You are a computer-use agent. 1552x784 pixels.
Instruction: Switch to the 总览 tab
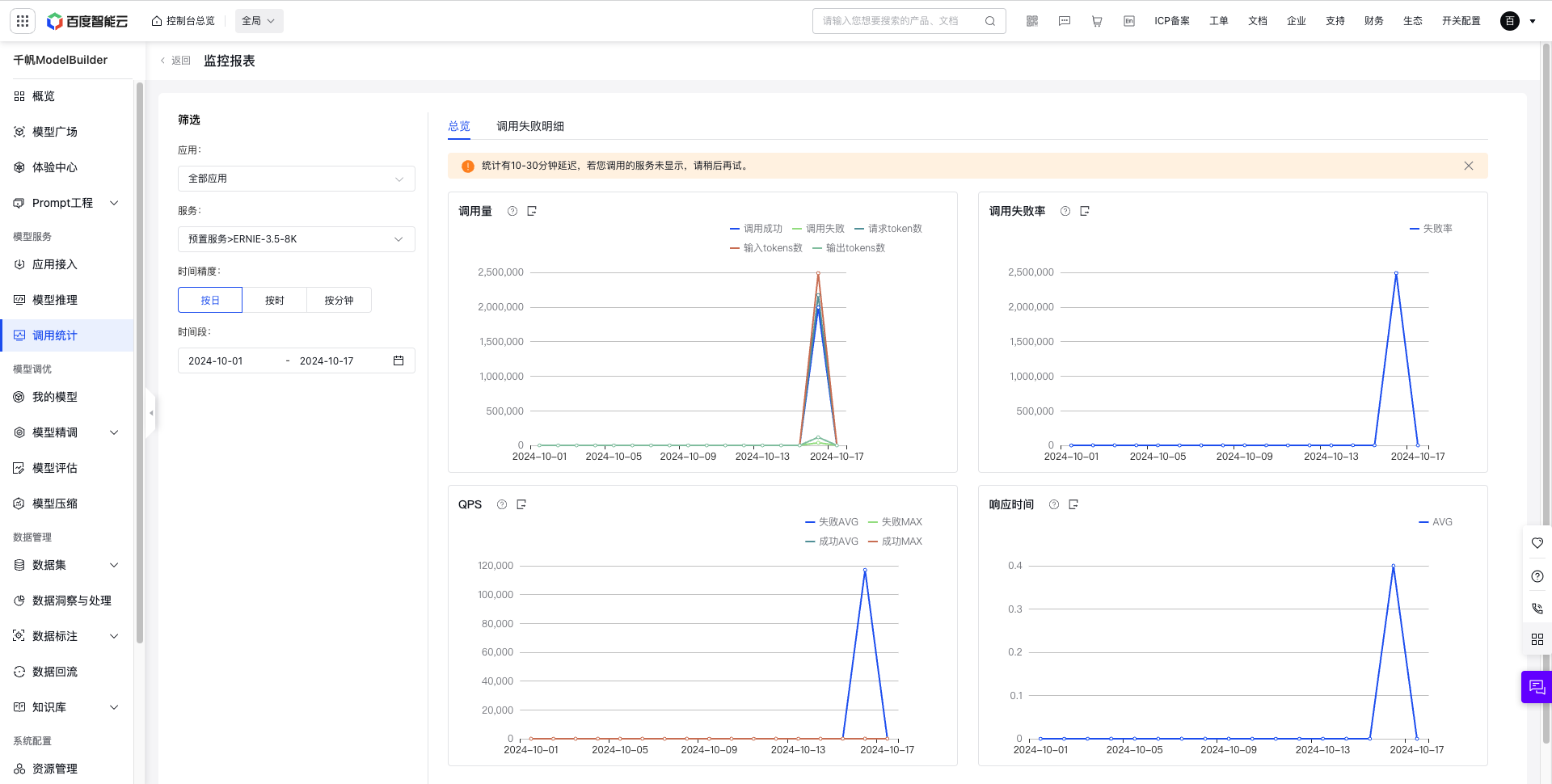[459, 126]
